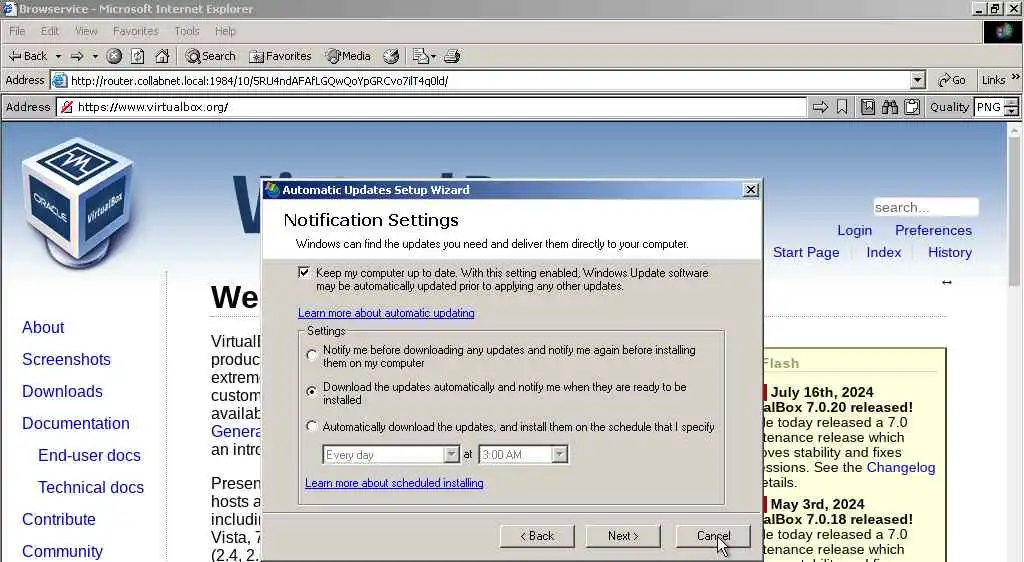Open the History globe icon
The height and width of the screenshot is (562, 1024).
[x=391, y=56]
